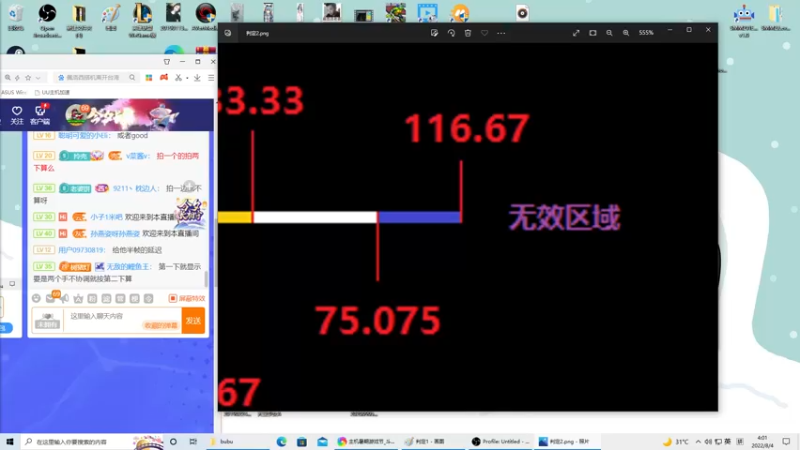Open the colorful apps grid icon in browser
This screenshot has width=800, height=450.
click(x=148, y=78)
